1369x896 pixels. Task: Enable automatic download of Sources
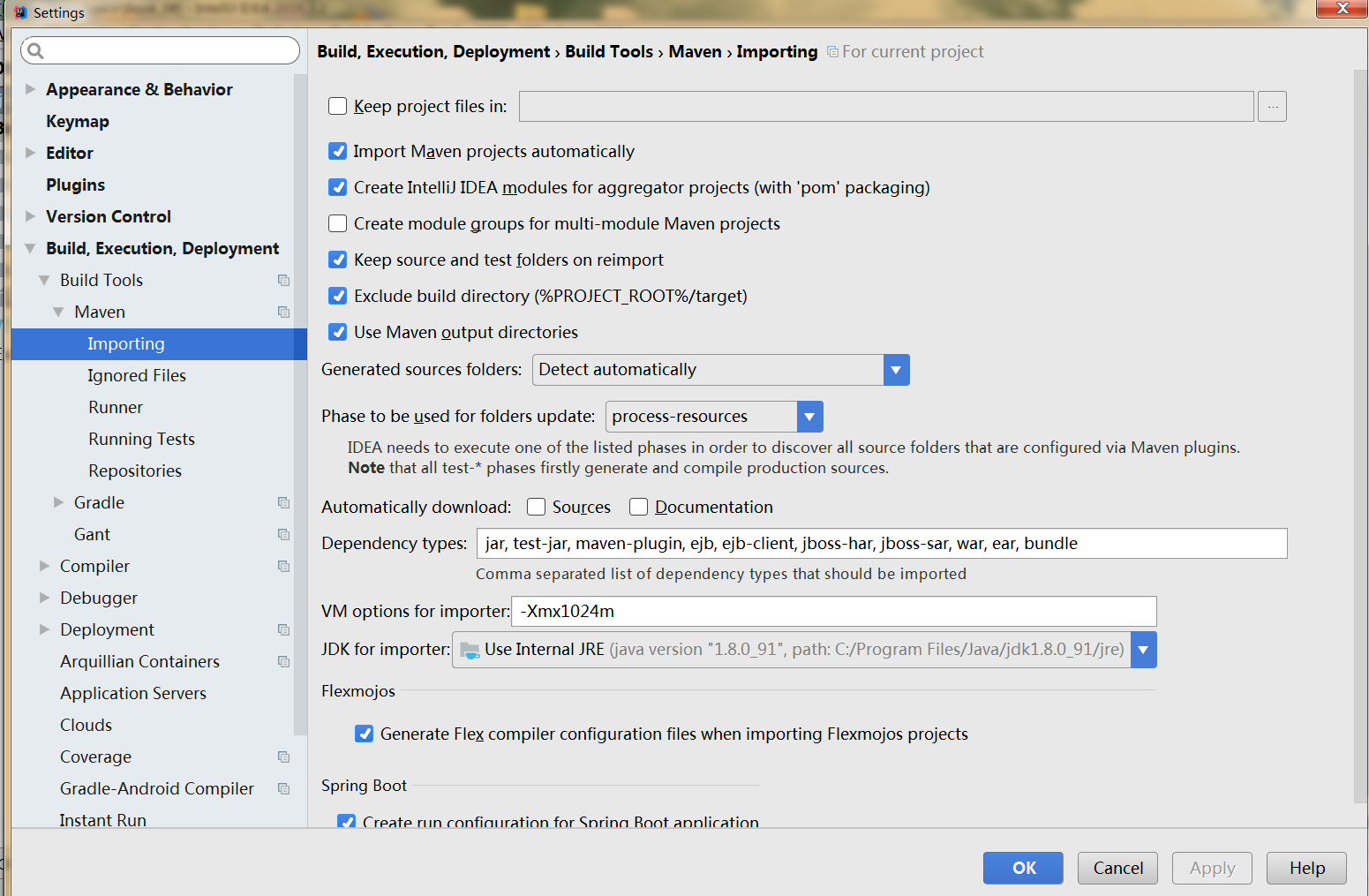point(536,507)
